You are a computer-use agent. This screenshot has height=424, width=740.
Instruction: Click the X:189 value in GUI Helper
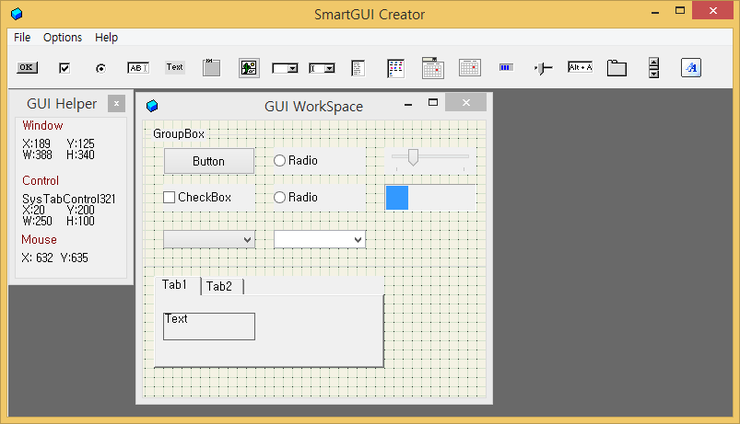tap(36, 144)
